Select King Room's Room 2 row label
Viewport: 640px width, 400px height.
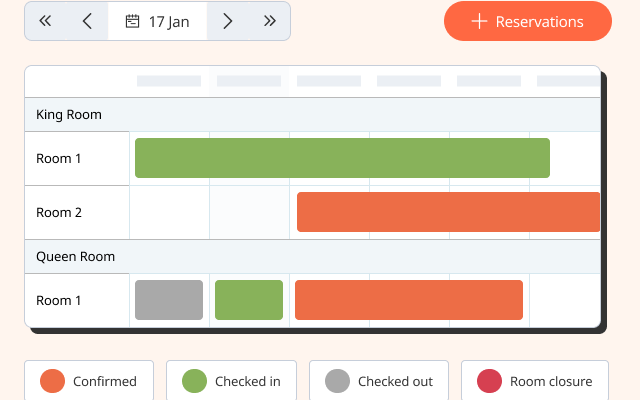point(59,212)
